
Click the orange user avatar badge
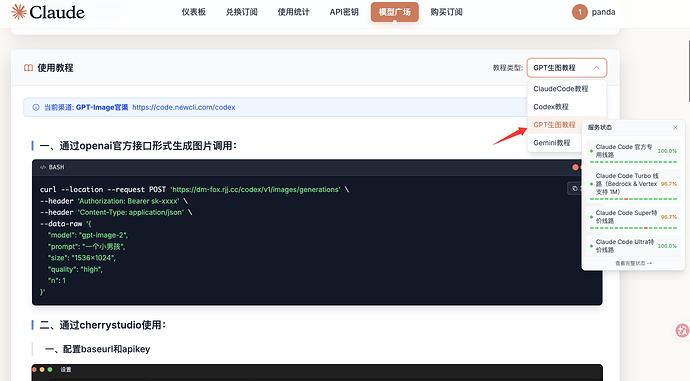coord(580,12)
